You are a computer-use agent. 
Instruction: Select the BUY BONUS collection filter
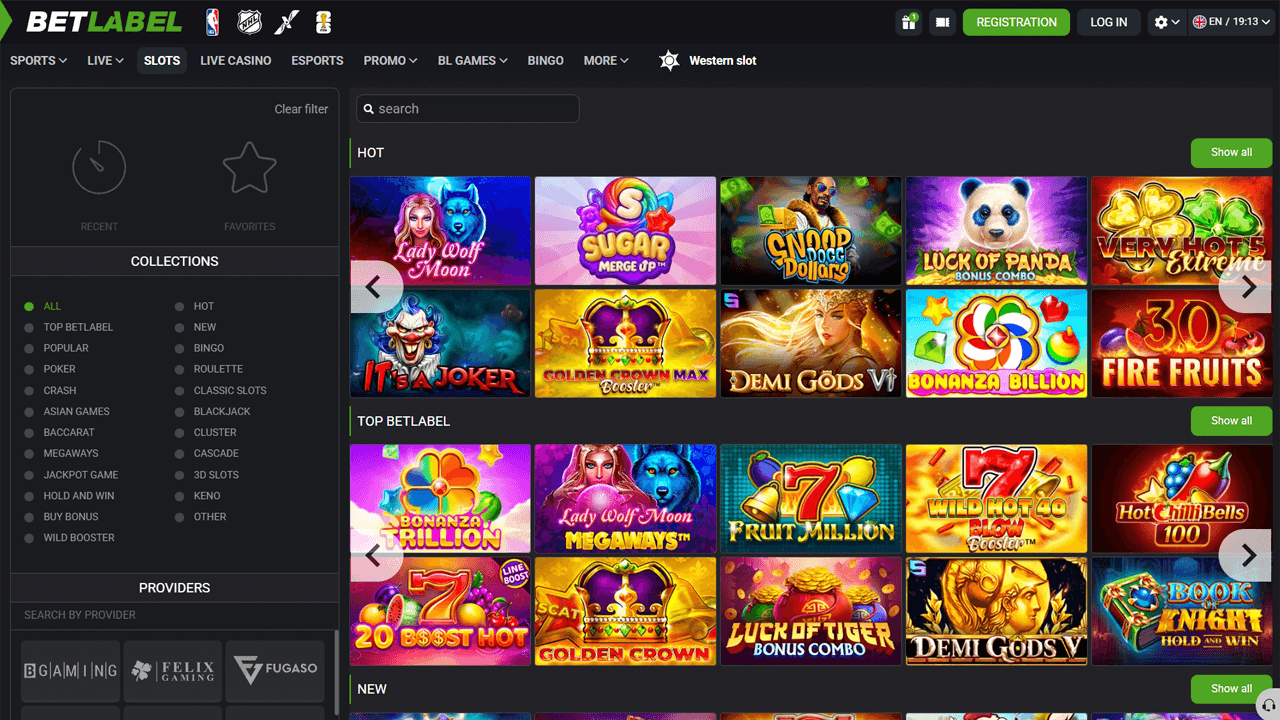click(62, 516)
